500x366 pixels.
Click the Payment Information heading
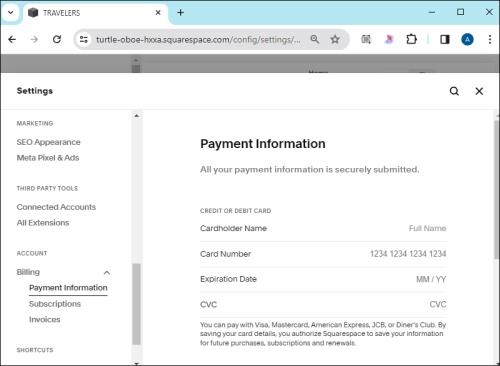pyautogui.click(x=263, y=144)
